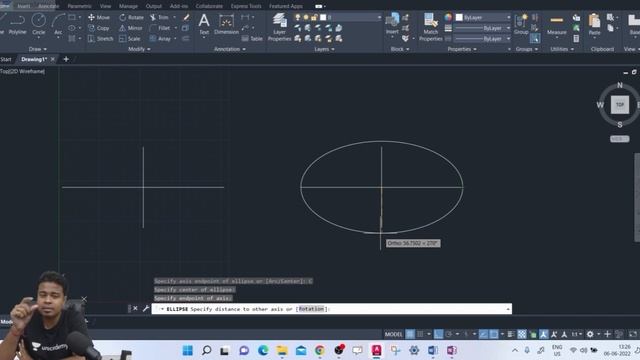Expand the Properties panel
640x360 pixels.
tap(462, 49)
